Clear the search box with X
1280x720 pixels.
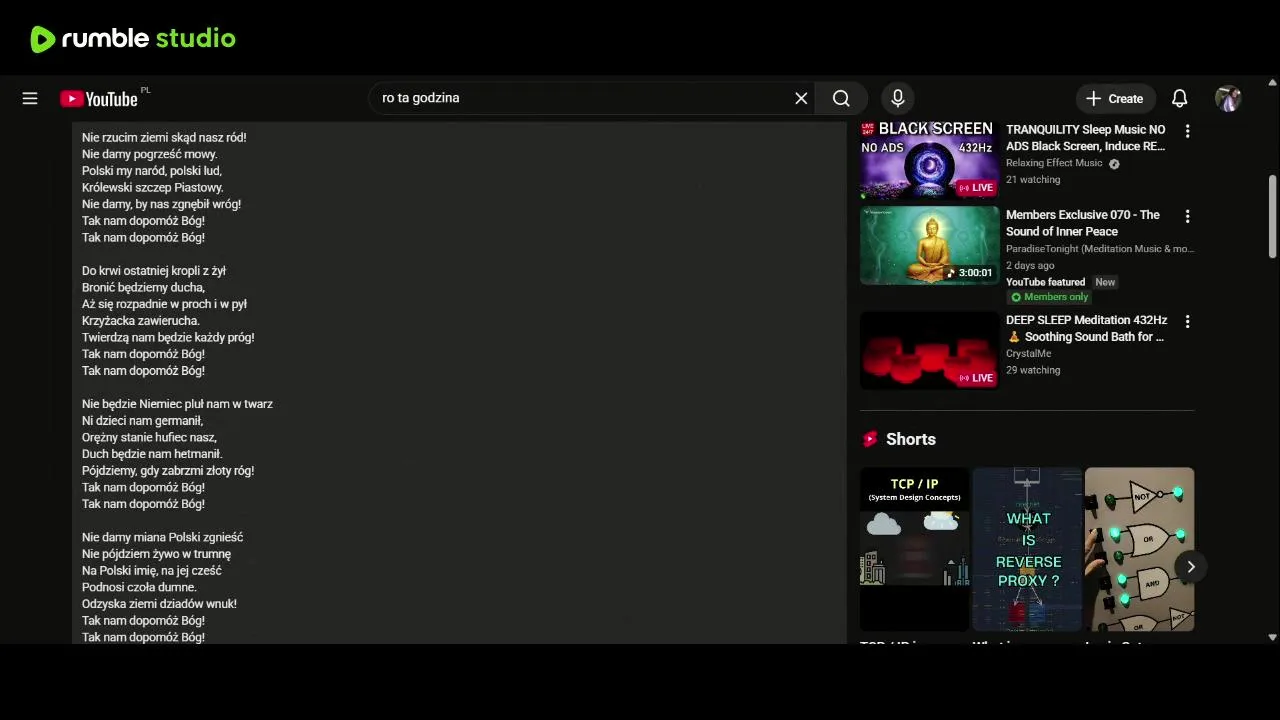pyautogui.click(x=801, y=98)
